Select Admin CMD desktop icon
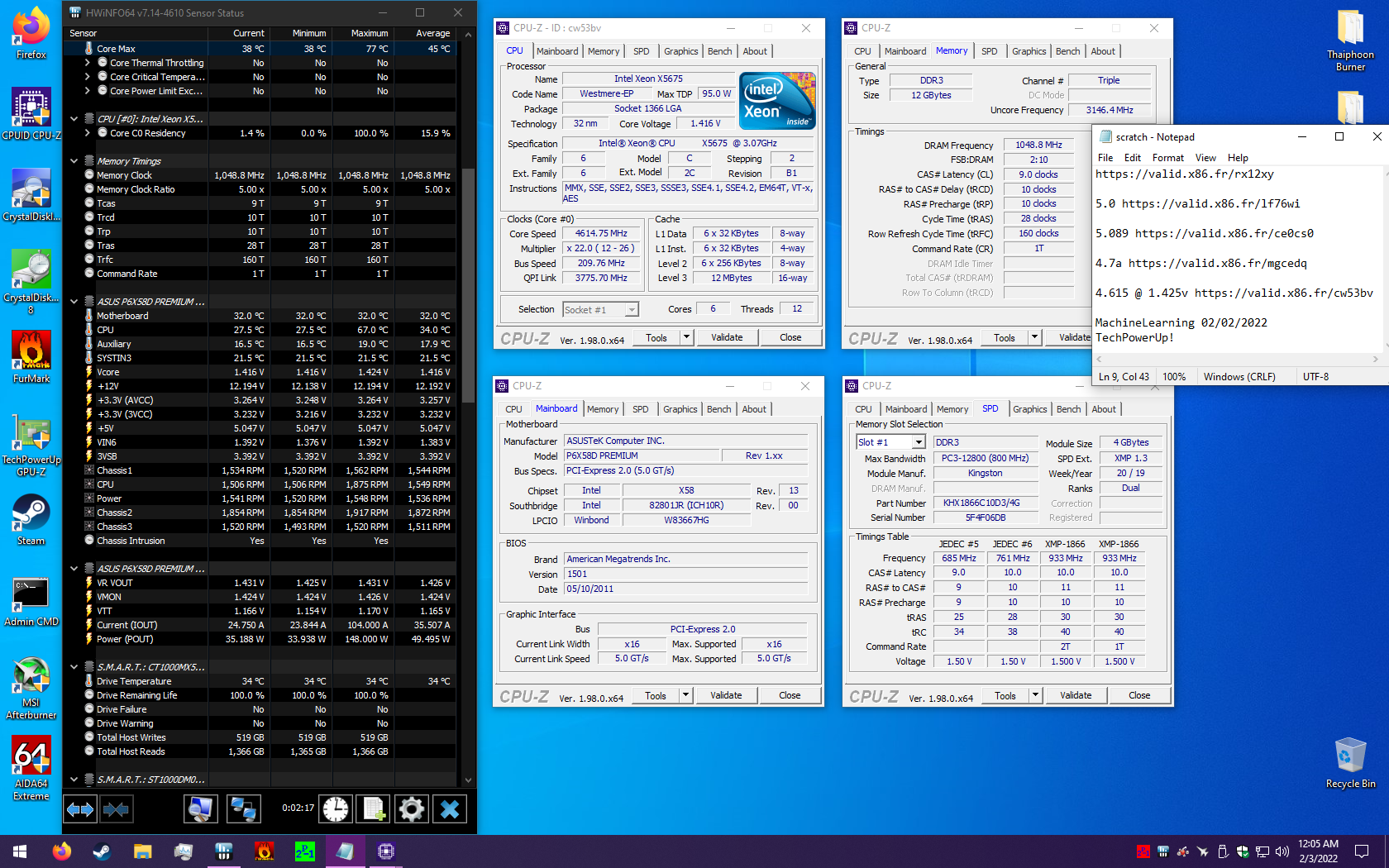Image resolution: width=1389 pixels, height=868 pixels. pos(31,600)
